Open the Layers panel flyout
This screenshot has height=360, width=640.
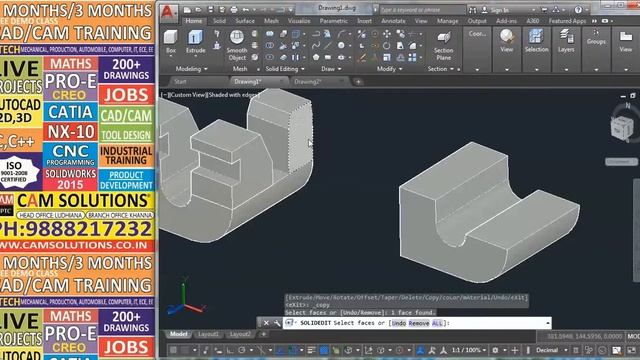566,70
